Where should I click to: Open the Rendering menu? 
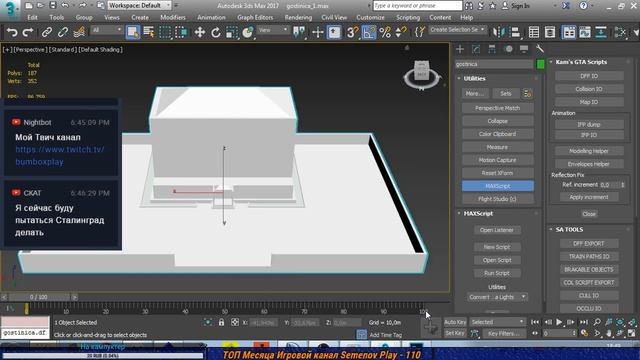tap(298, 18)
